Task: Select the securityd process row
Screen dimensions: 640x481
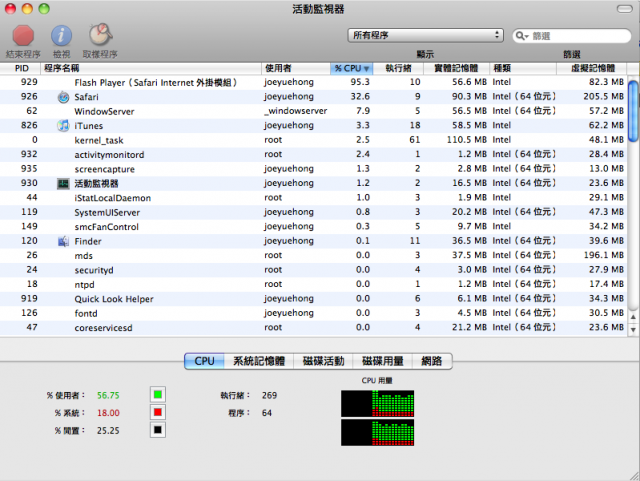Action: pos(313,270)
